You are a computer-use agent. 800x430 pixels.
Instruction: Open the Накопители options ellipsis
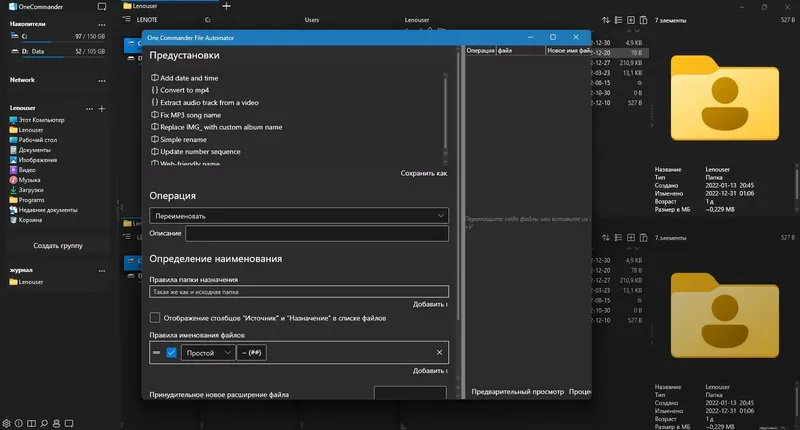[x=102, y=24]
